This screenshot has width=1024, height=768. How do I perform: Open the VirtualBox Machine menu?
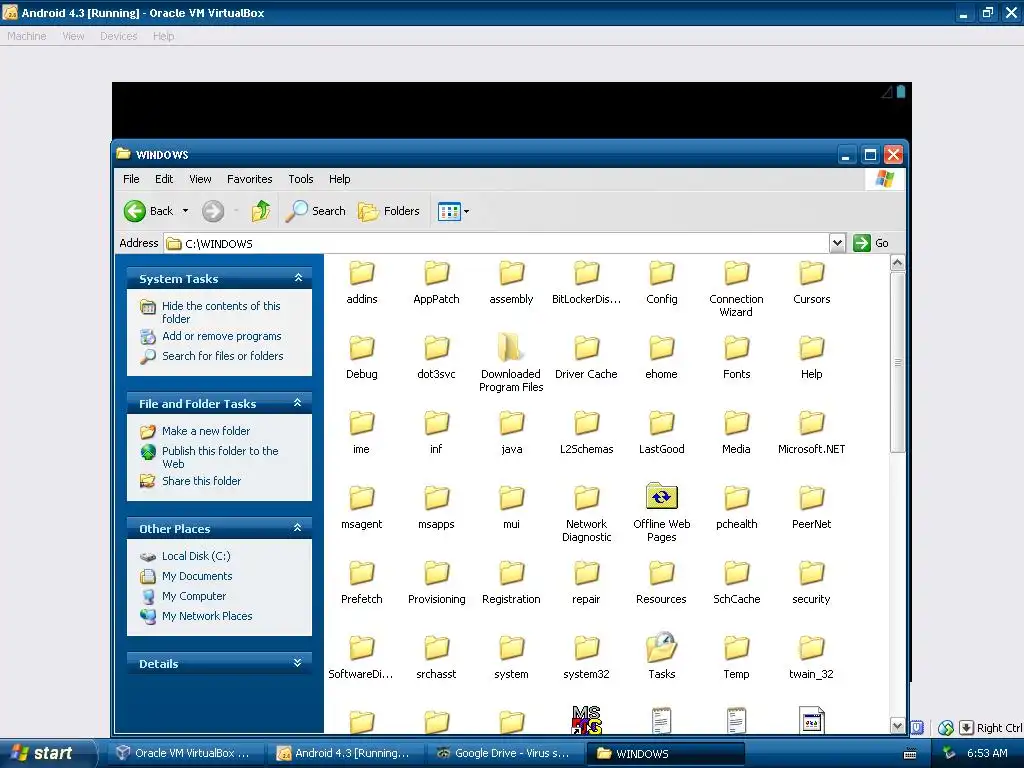point(27,36)
